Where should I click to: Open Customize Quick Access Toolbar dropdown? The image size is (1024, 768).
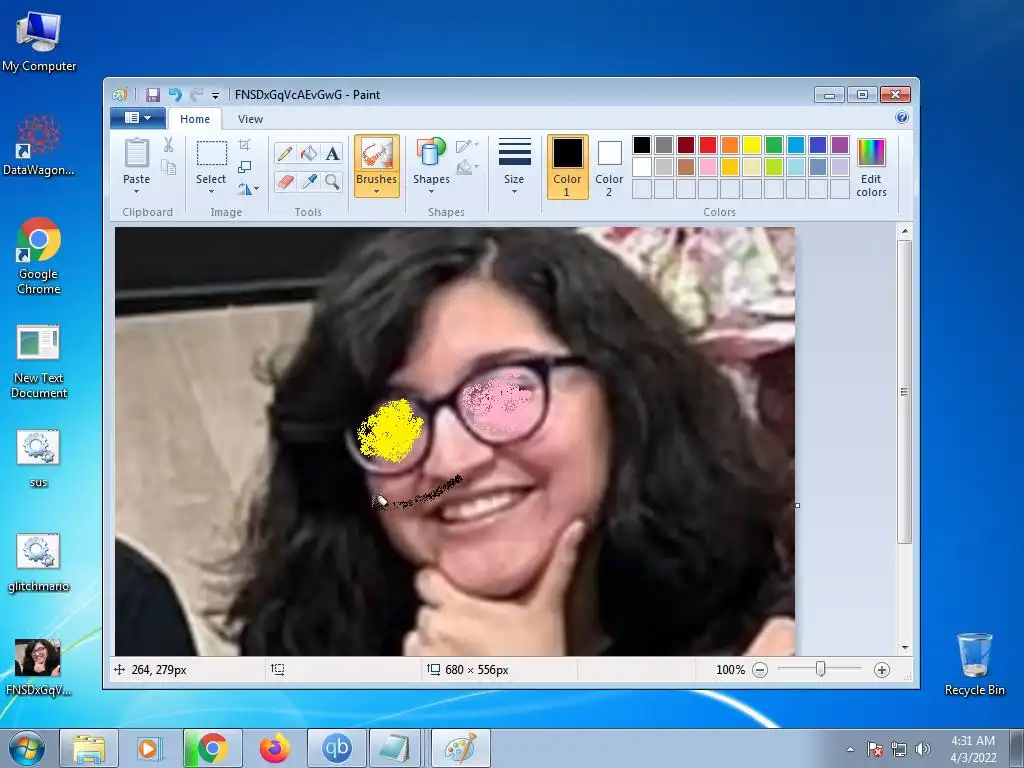216,95
